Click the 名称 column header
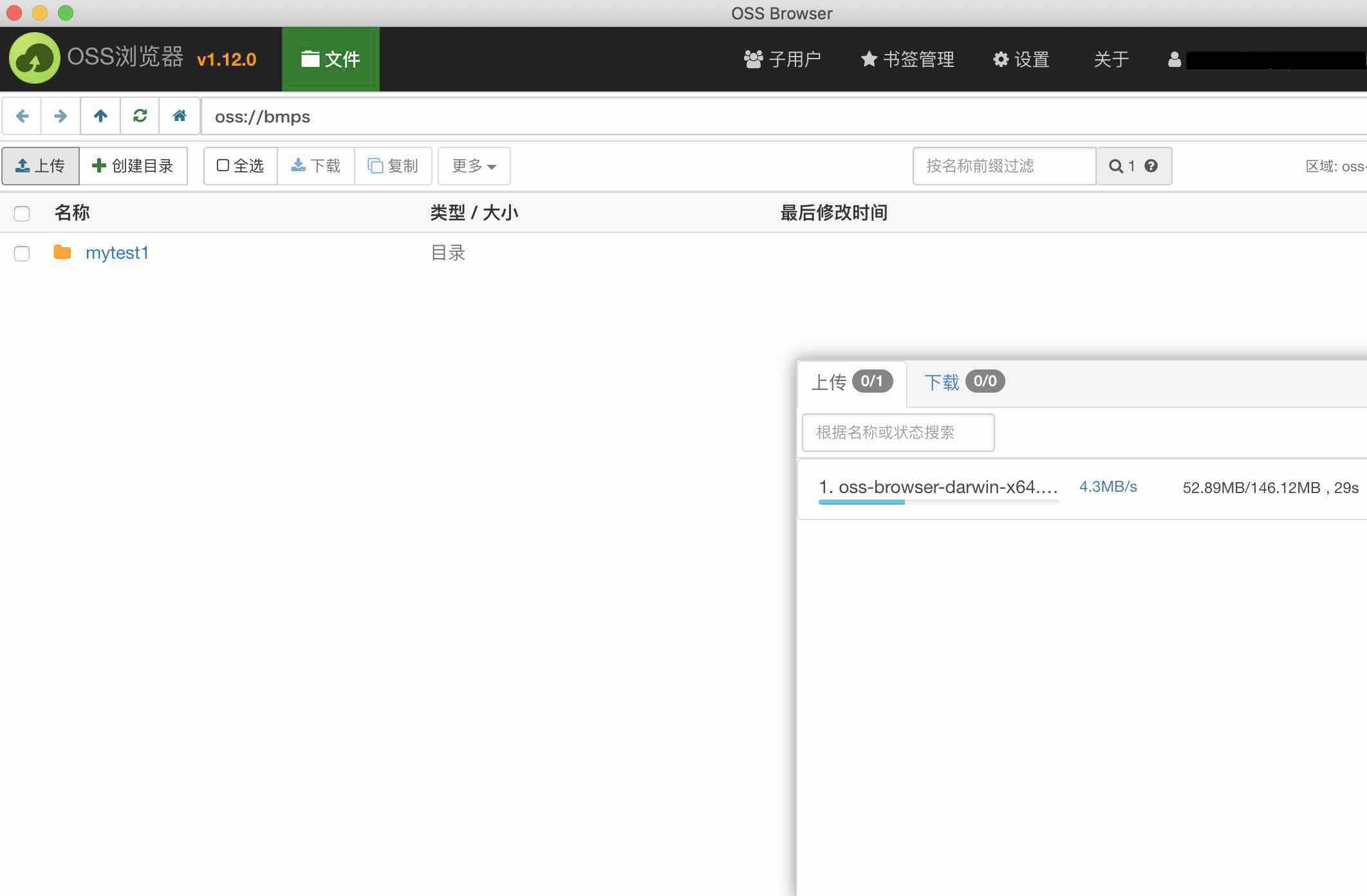Viewport: 1367px width, 896px height. click(x=72, y=213)
